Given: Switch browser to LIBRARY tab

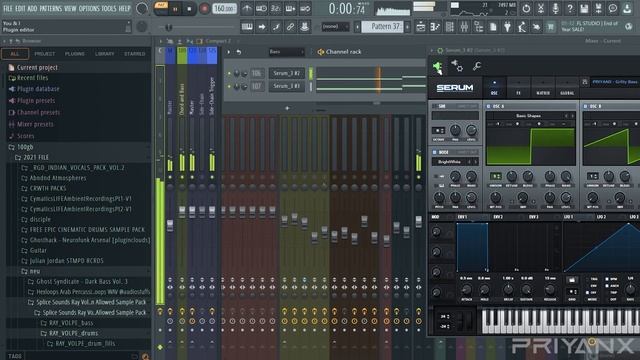Looking at the screenshot, I should 104,53.
